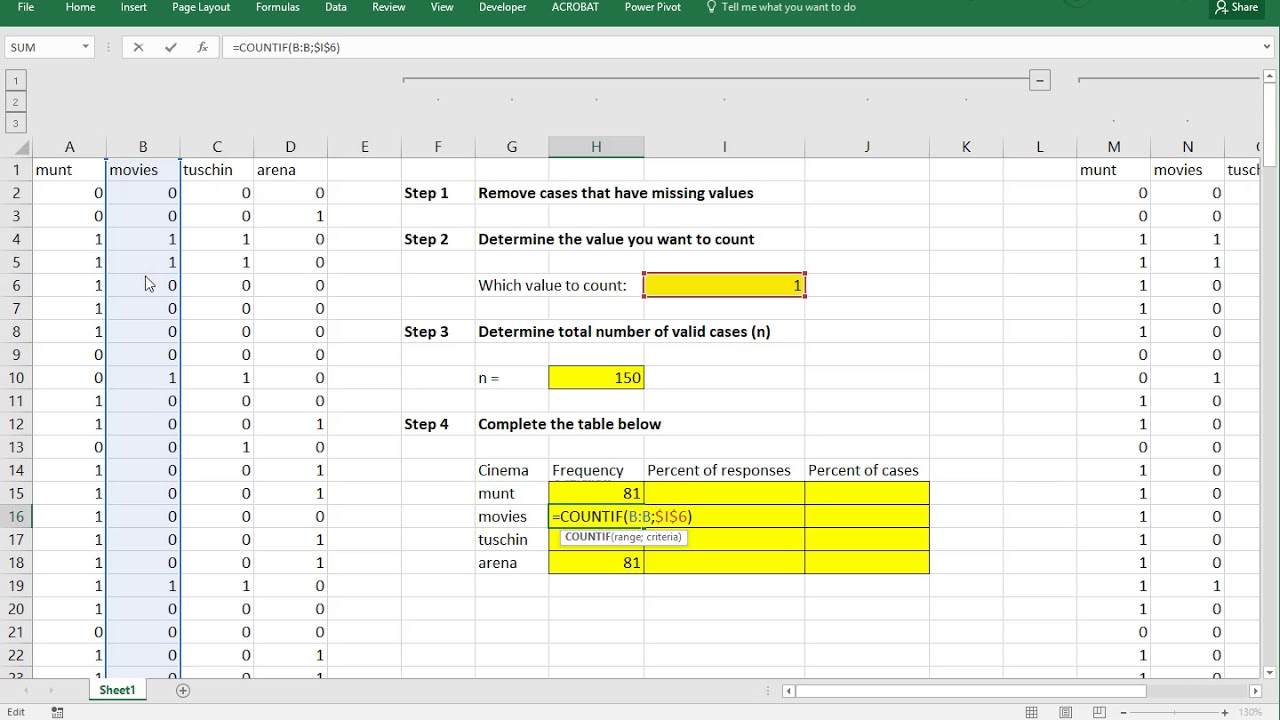Click the horizontal scrollbar thumb
The height and width of the screenshot is (720, 1280).
(x=970, y=690)
